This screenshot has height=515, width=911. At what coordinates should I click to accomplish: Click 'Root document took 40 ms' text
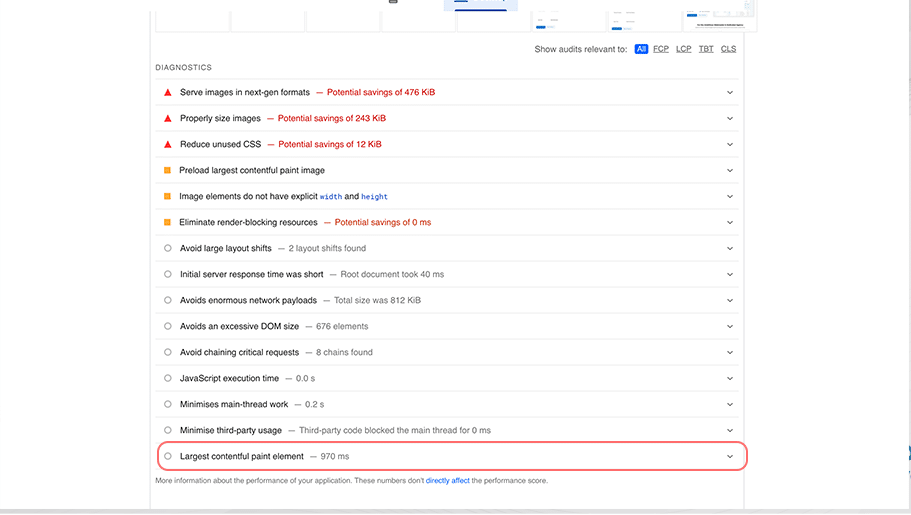point(392,274)
